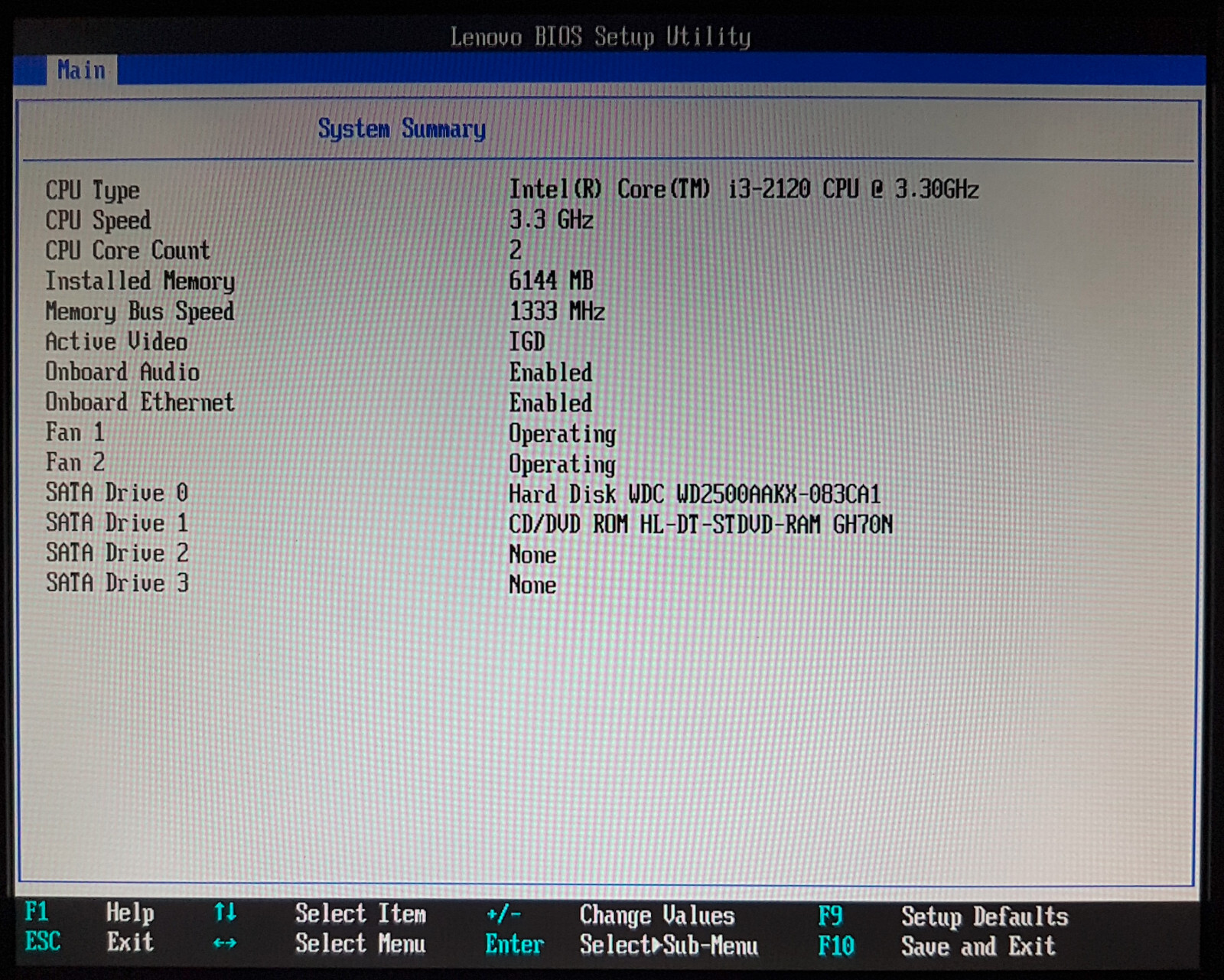Select the Installed Memory label
The image size is (1224, 980).
pyautogui.click(x=140, y=282)
